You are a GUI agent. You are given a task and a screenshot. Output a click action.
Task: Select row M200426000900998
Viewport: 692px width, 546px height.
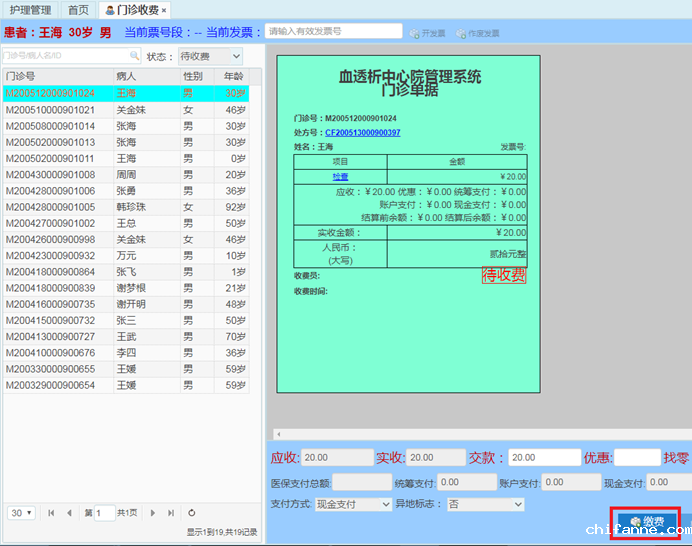pos(126,239)
